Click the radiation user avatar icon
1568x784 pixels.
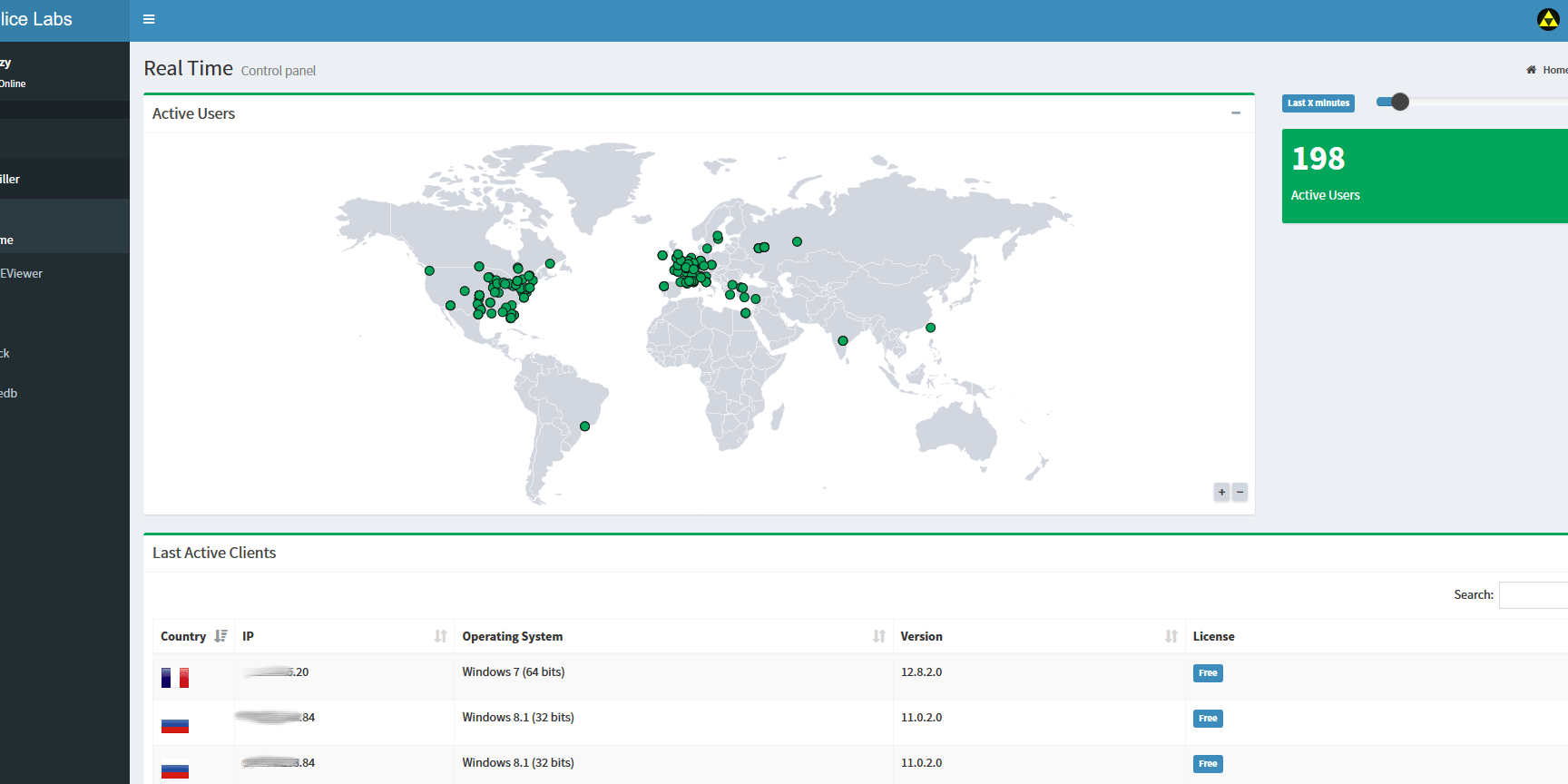pyautogui.click(x=1547, y=19)
